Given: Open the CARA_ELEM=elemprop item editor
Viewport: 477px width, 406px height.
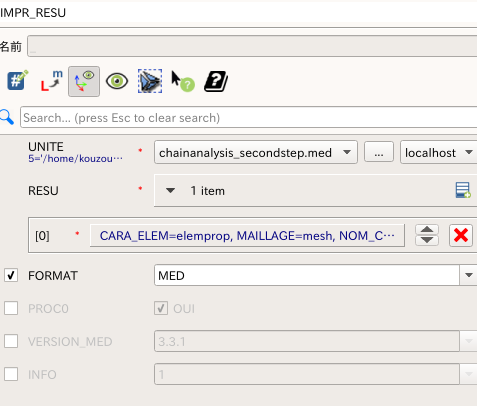Looking at the screenshot, I should [x=247, y=235].
